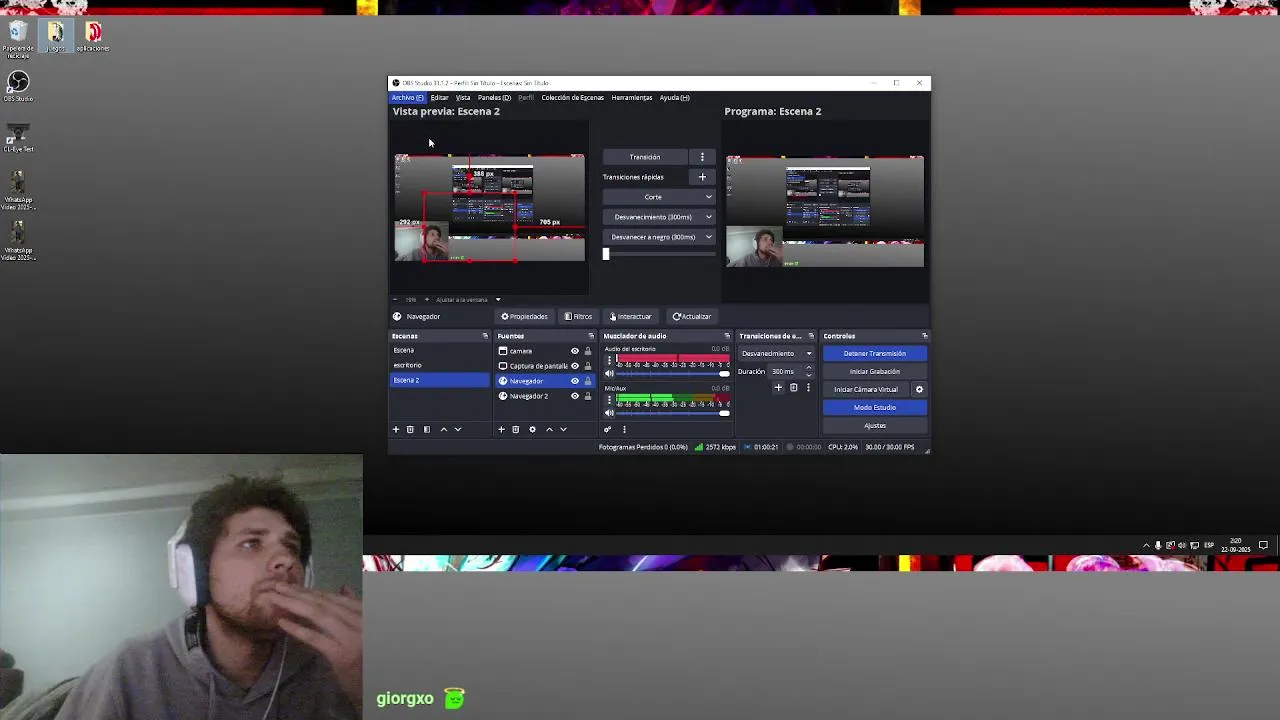The width and height of the screenshot is (1280, 720).
Task: Open Propiedades of selected source
Action: click(x=524, y=316)
